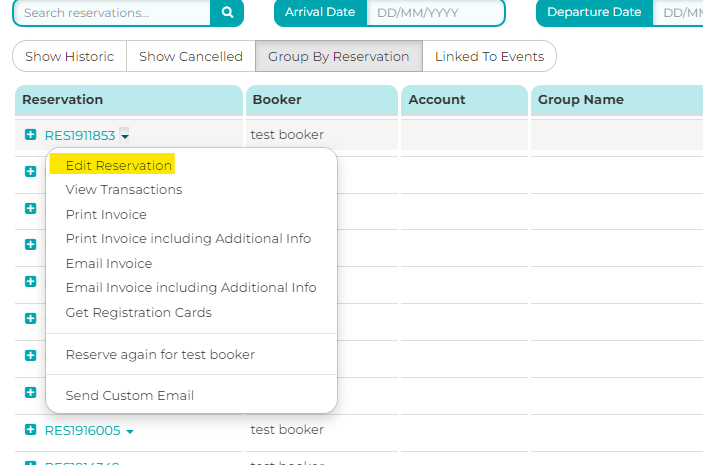Sort by the Booker column header
The image size is (703, 465).
tap(321, 100)
